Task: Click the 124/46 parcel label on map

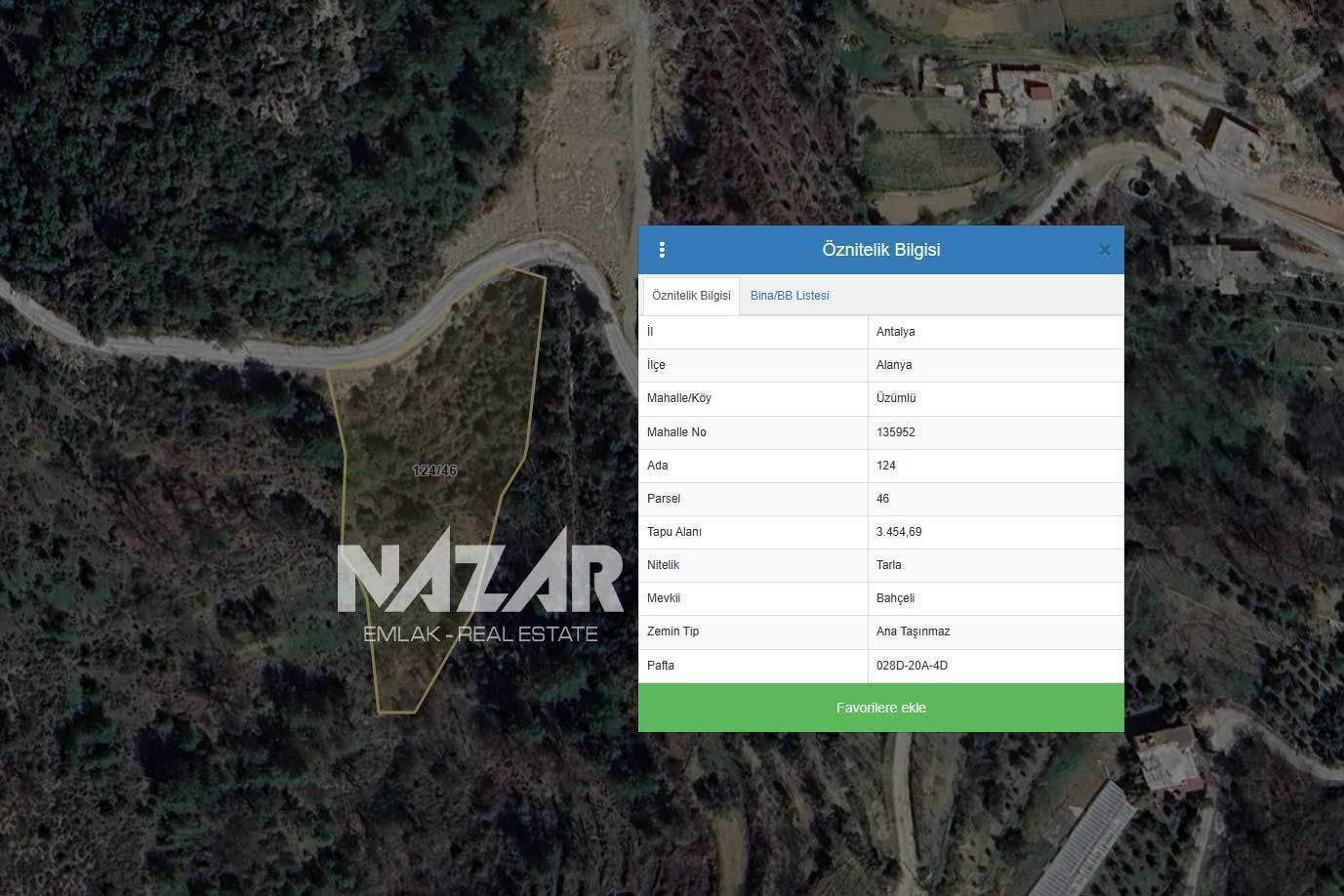Action: (434, 470)
